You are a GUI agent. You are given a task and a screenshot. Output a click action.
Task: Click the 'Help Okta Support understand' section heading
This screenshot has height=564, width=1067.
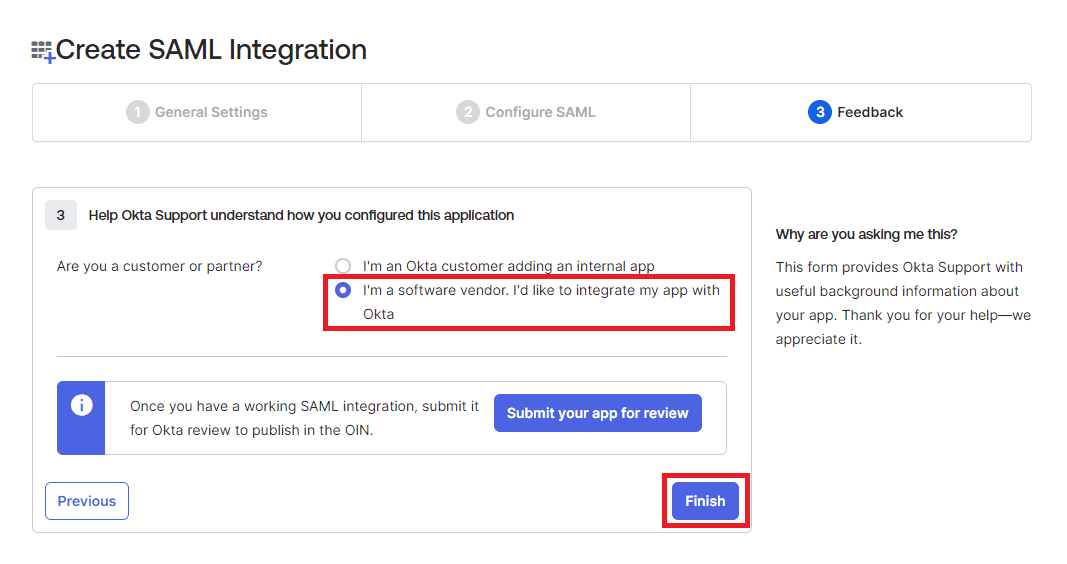pyautogui.click(x=301, y=215)
